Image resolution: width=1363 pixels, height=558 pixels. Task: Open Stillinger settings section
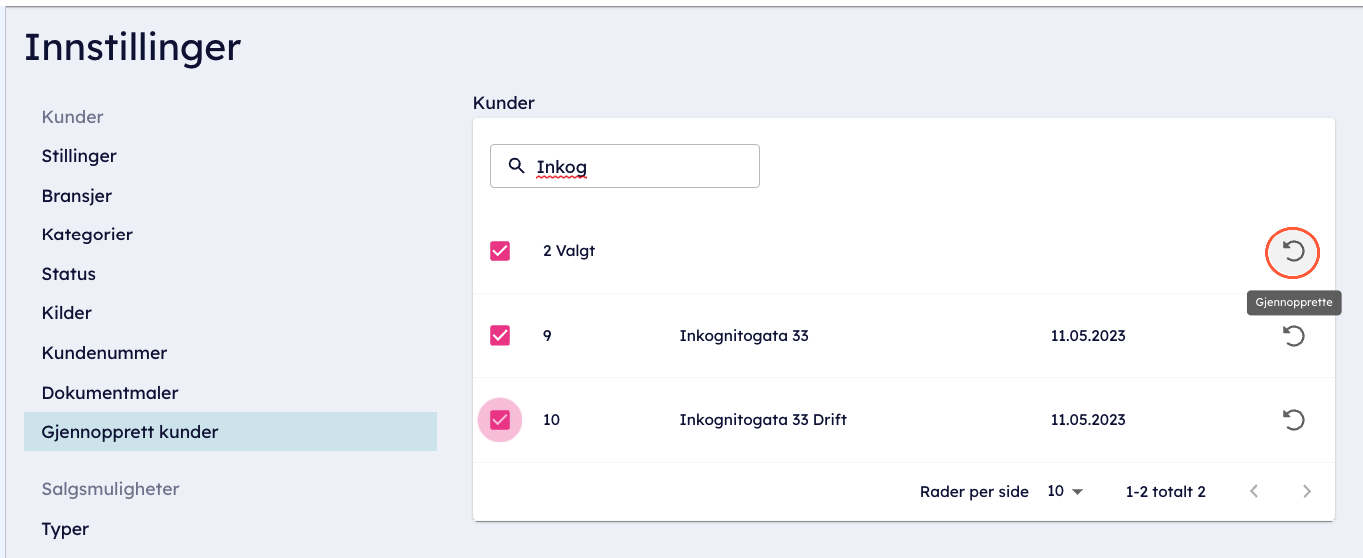click(x=79, y=156)
